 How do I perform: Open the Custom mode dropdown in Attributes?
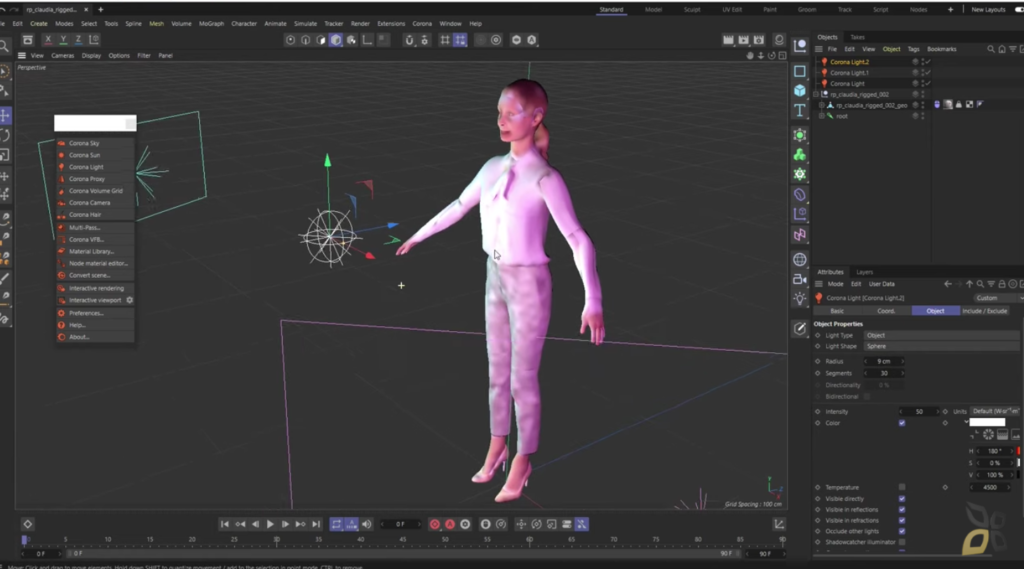coord(997,298)
